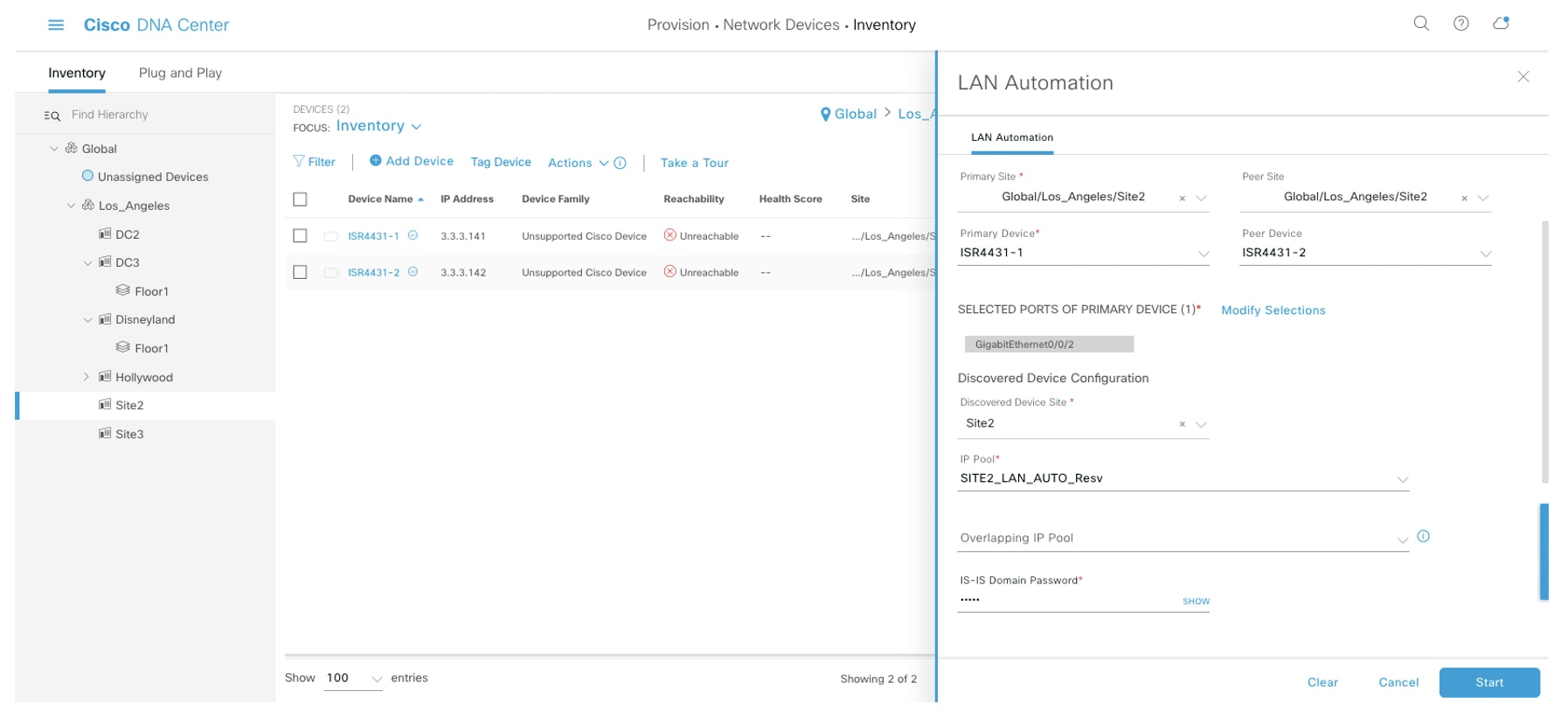Click the tag icon in ISR4431-1 row
Image resolution: width=1568 pixels, height=711 pixels.
pyautogui.click(x=330, y=236)
